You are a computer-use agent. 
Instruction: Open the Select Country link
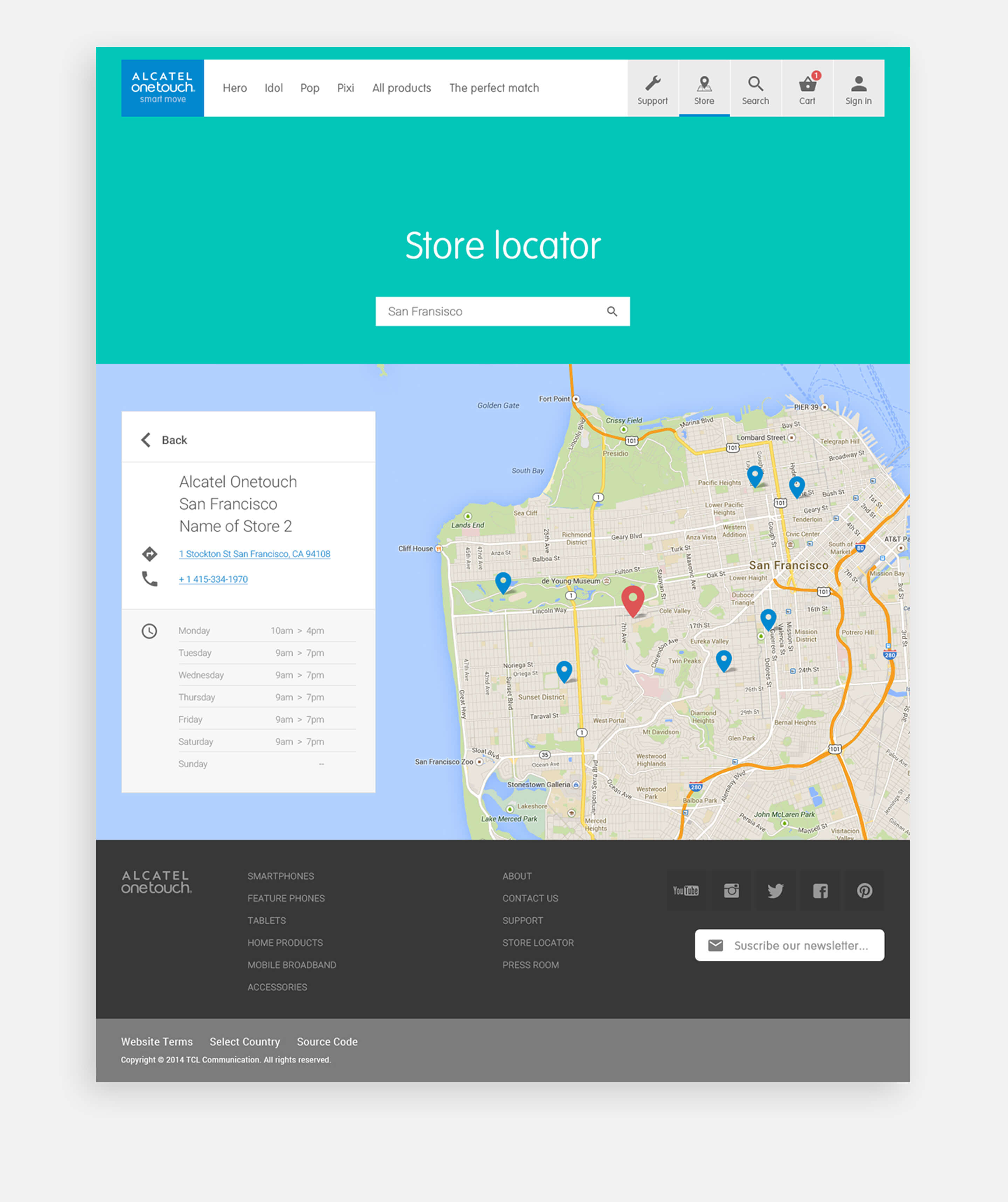click(x=244, y=1042)
